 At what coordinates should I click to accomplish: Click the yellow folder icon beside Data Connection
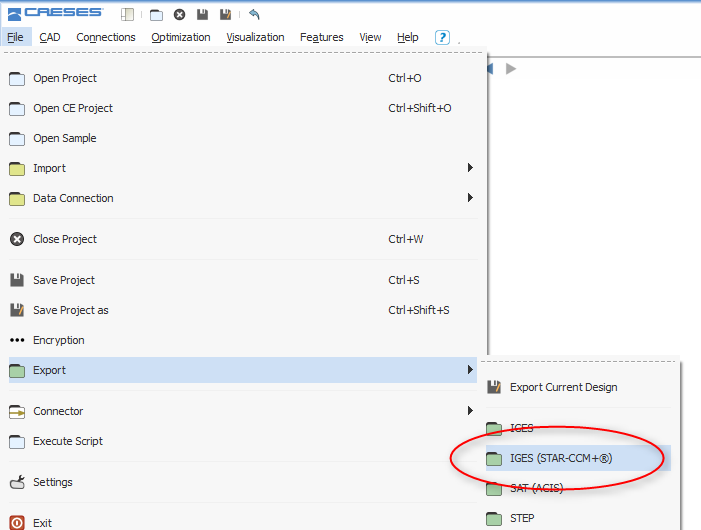point(17,198)
